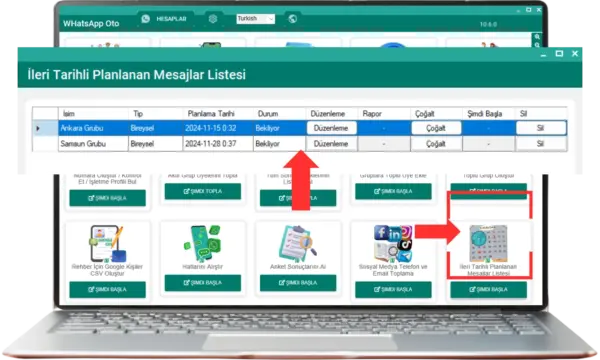Click ŞİMDİ BAŞLA under Gruplara Toplu Üye Ekle
600x360 pixels.
tap(393, 191)
